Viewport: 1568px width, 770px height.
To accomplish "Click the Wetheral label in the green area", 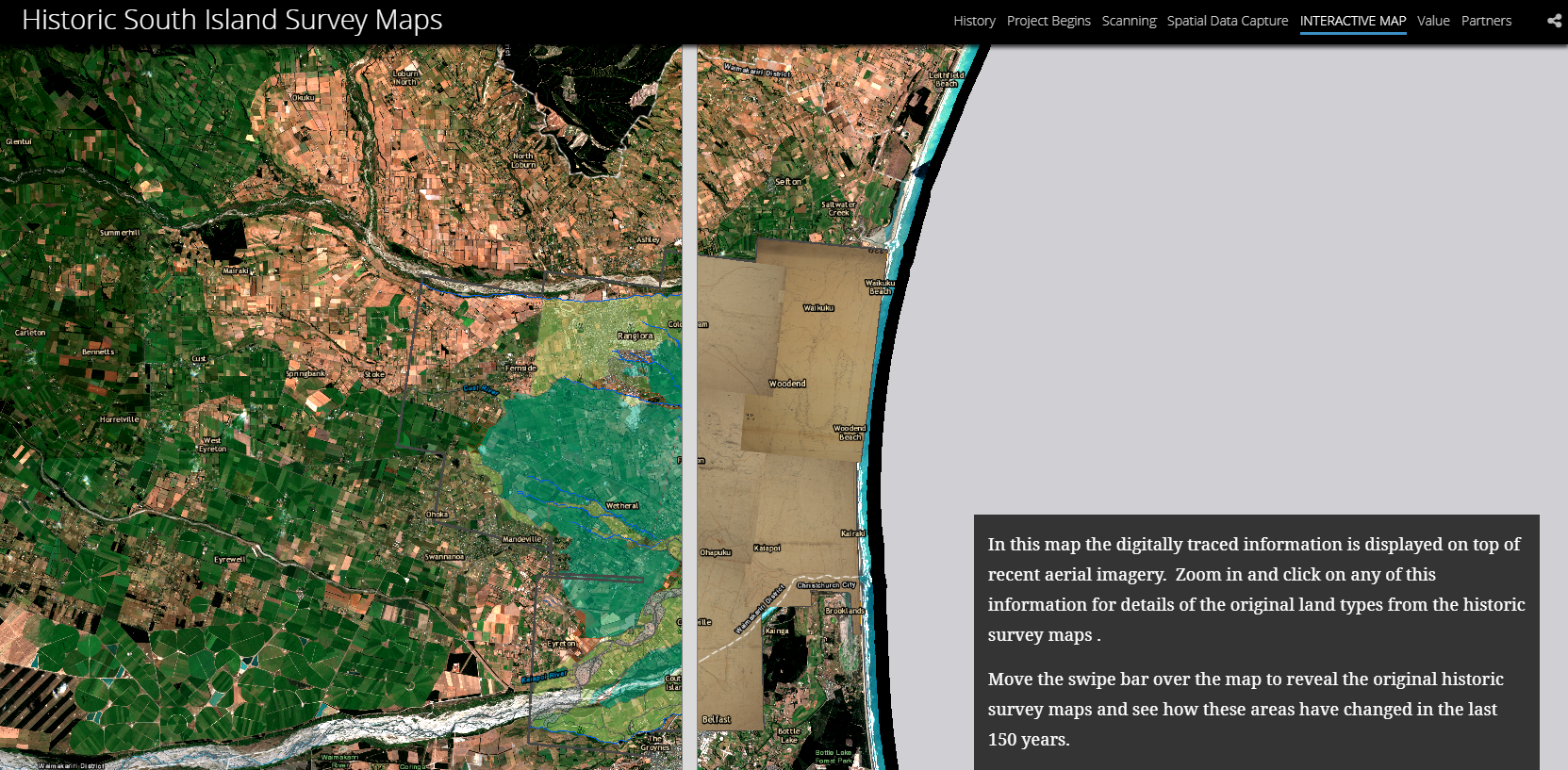I will (622, 506).
